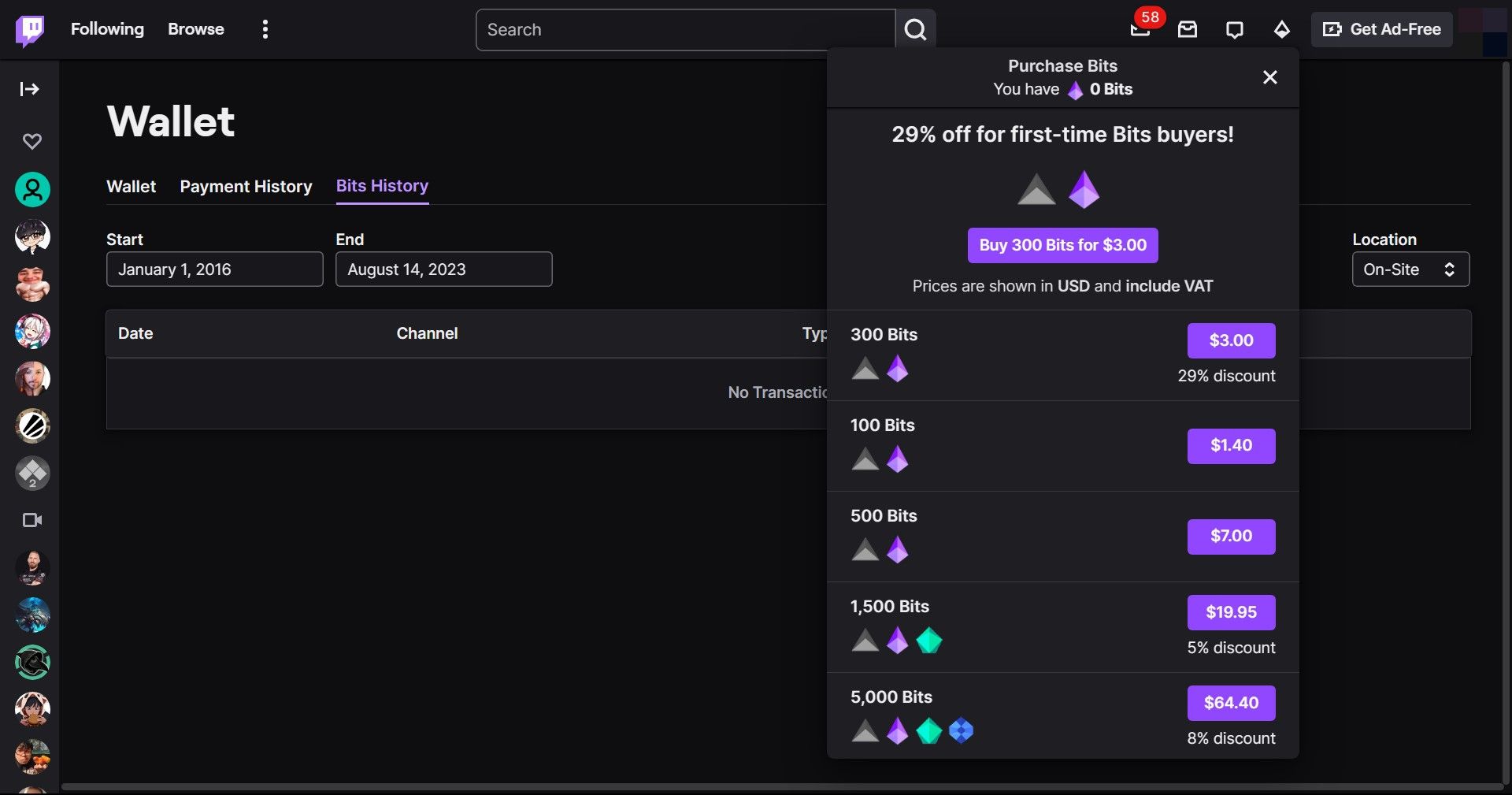Click the video camera icon in the sidebar
Image resolution: width=1512 pixels, height=795 pixels.
[31, 520]
